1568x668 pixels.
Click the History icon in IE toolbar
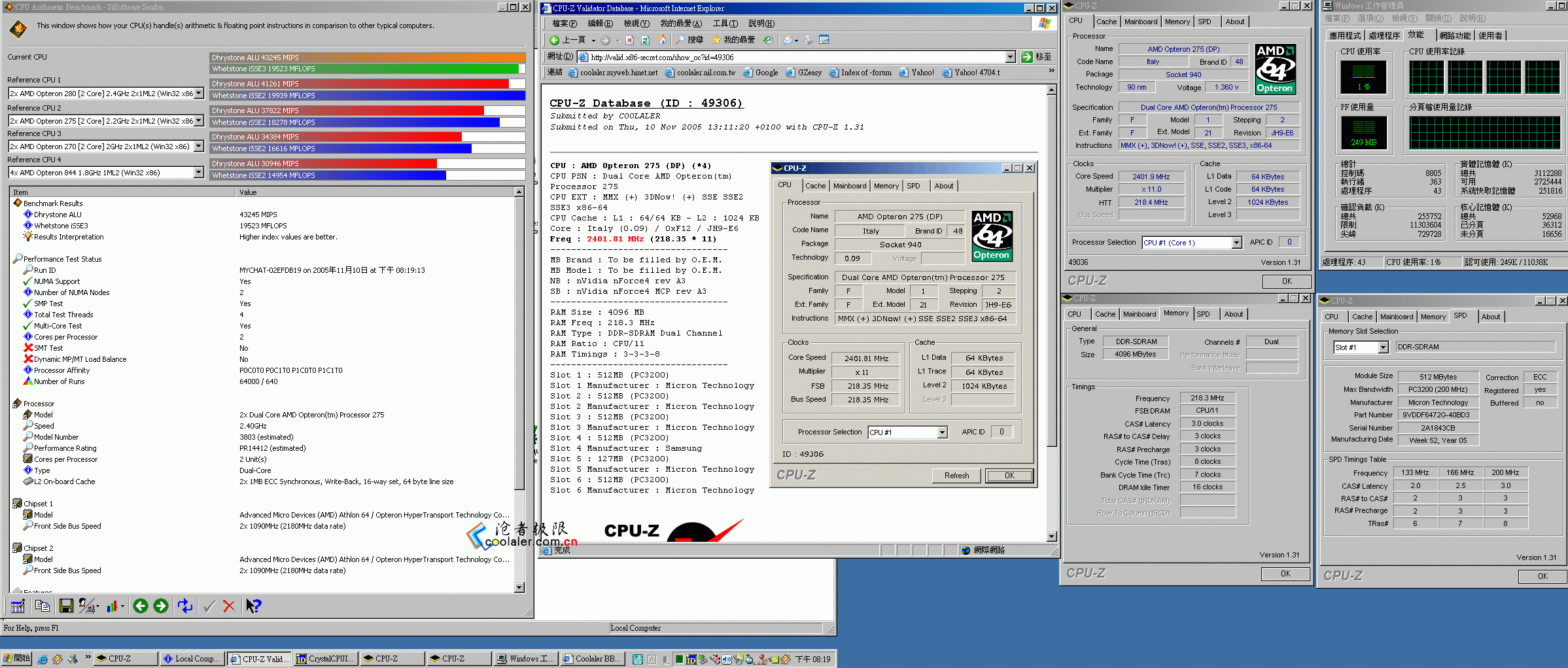[x=768, y=40]
